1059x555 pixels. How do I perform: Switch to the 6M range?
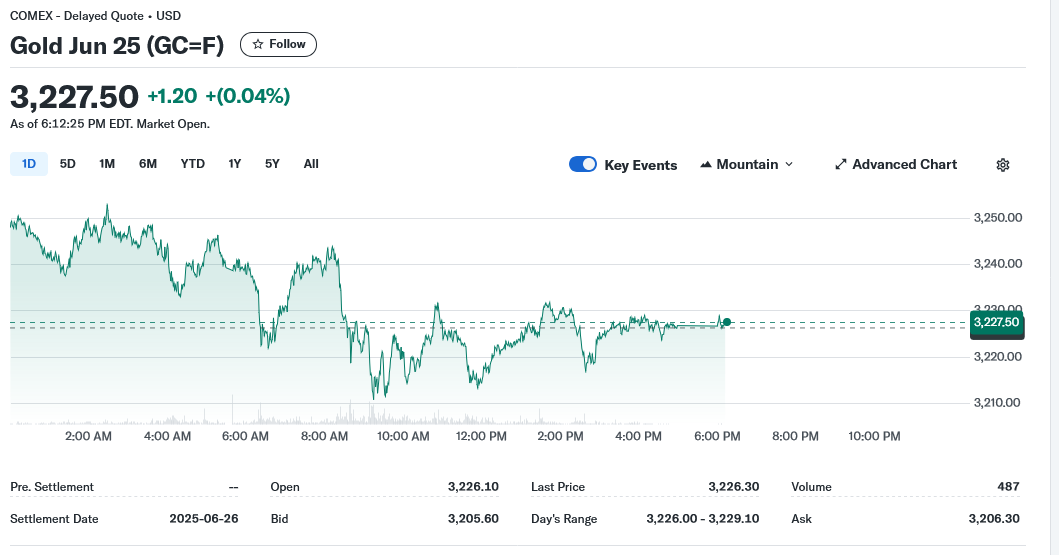click(x=148, y=164)
